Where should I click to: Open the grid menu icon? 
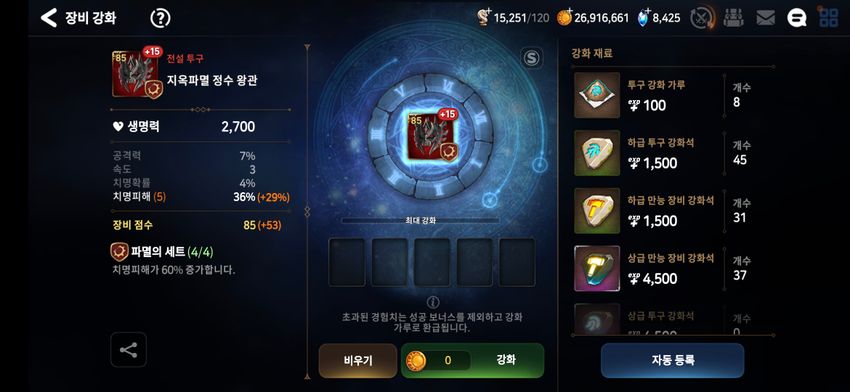click(x=828, y=18)
